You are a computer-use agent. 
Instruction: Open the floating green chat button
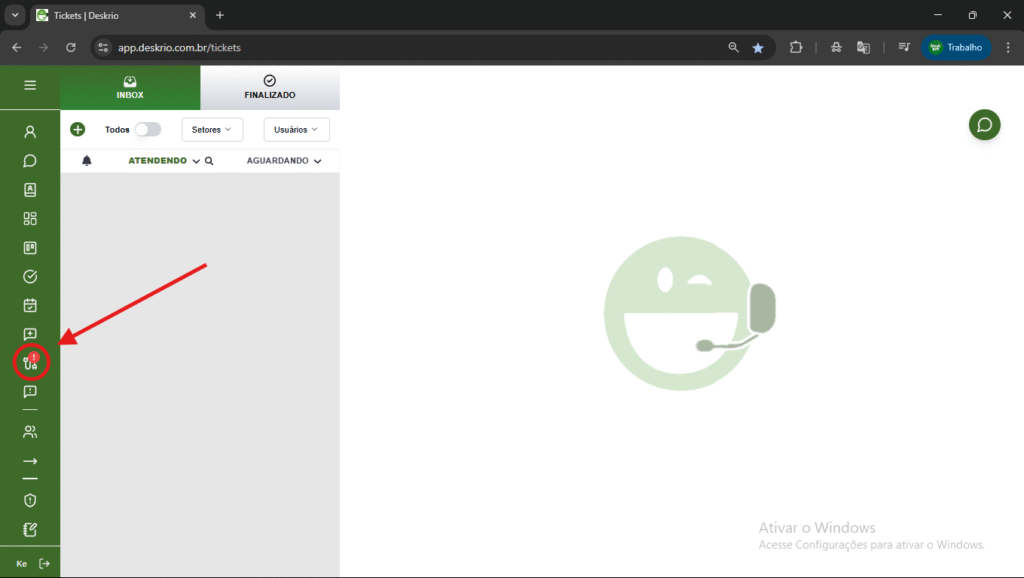(984, 125)
